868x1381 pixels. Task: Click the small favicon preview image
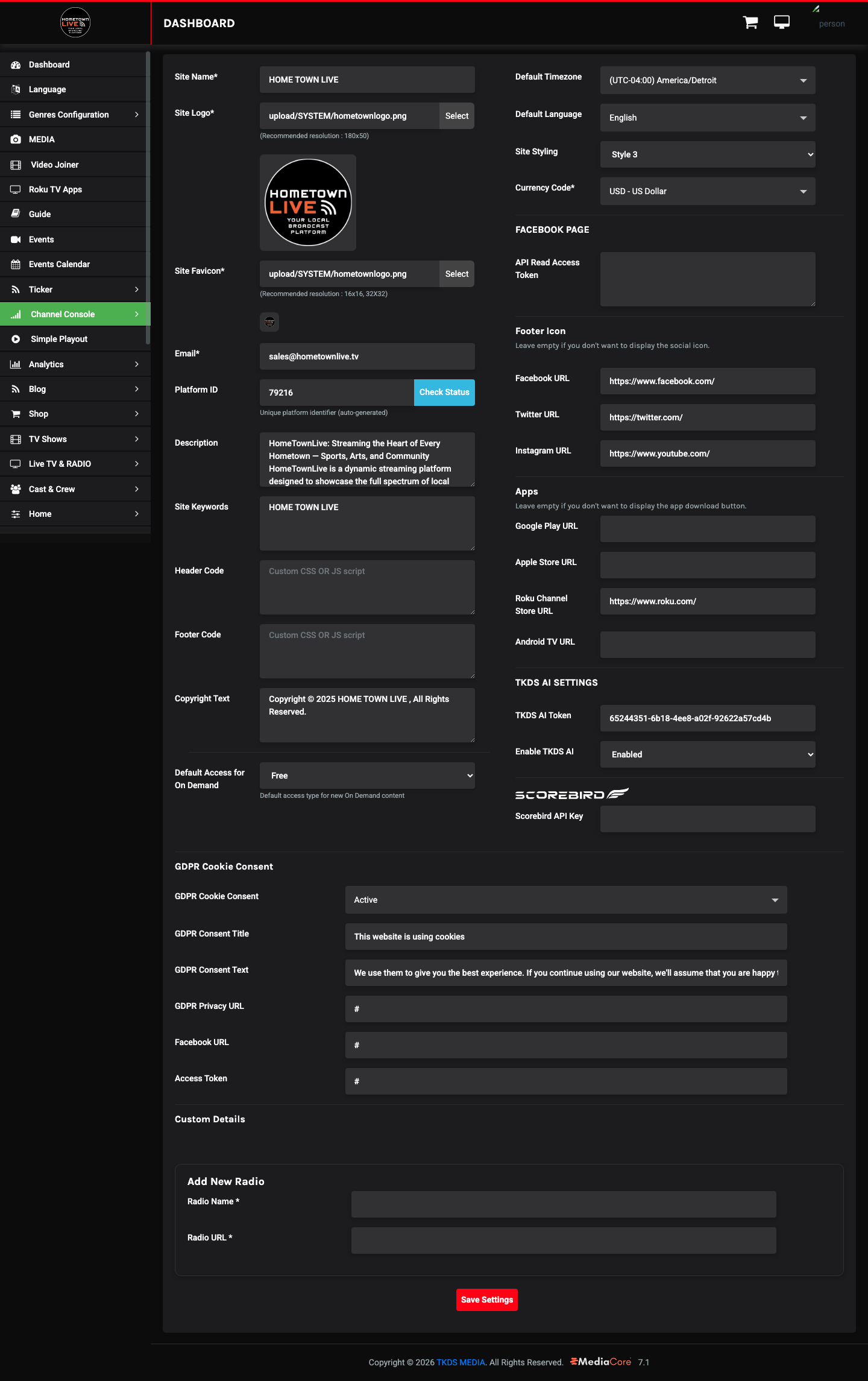point(269,321)
